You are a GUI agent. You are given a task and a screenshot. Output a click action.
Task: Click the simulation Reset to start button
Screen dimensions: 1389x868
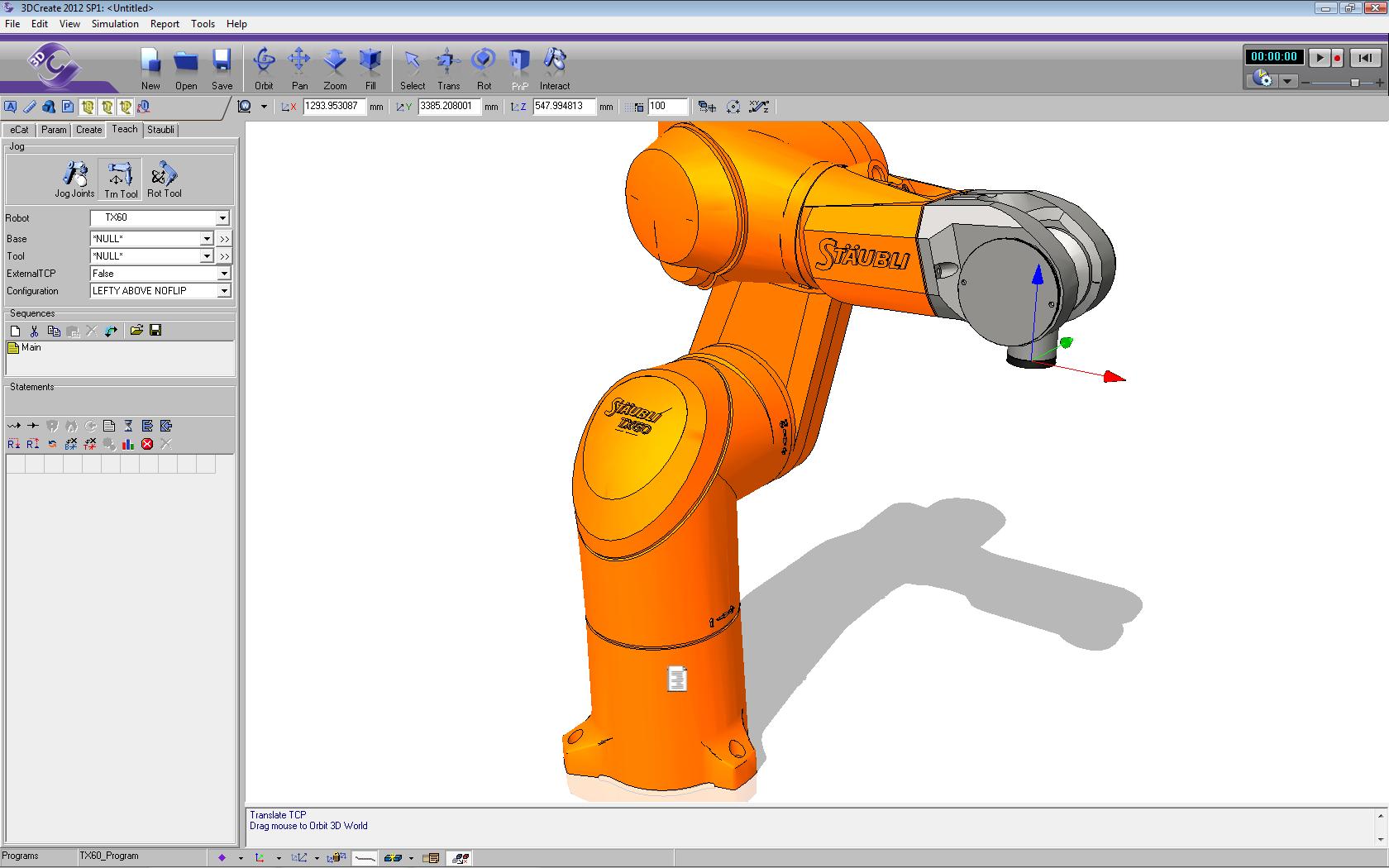[x=1365, y=58]
